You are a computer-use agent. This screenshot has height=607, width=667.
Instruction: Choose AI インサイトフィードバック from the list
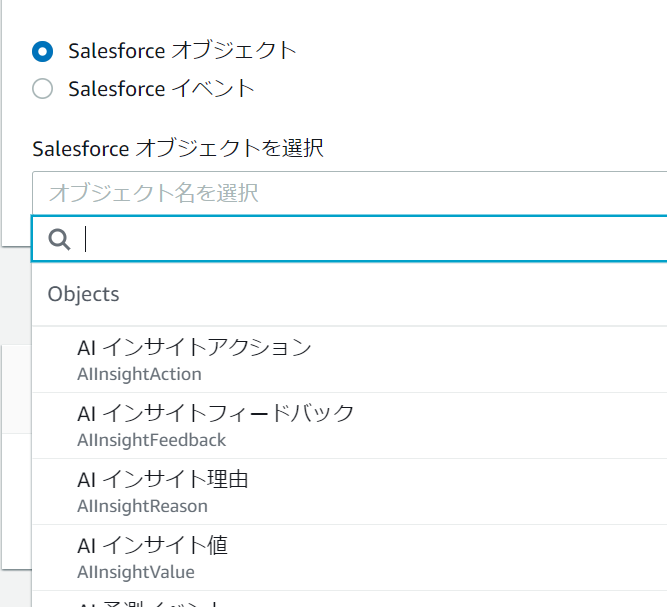(216, 414)
